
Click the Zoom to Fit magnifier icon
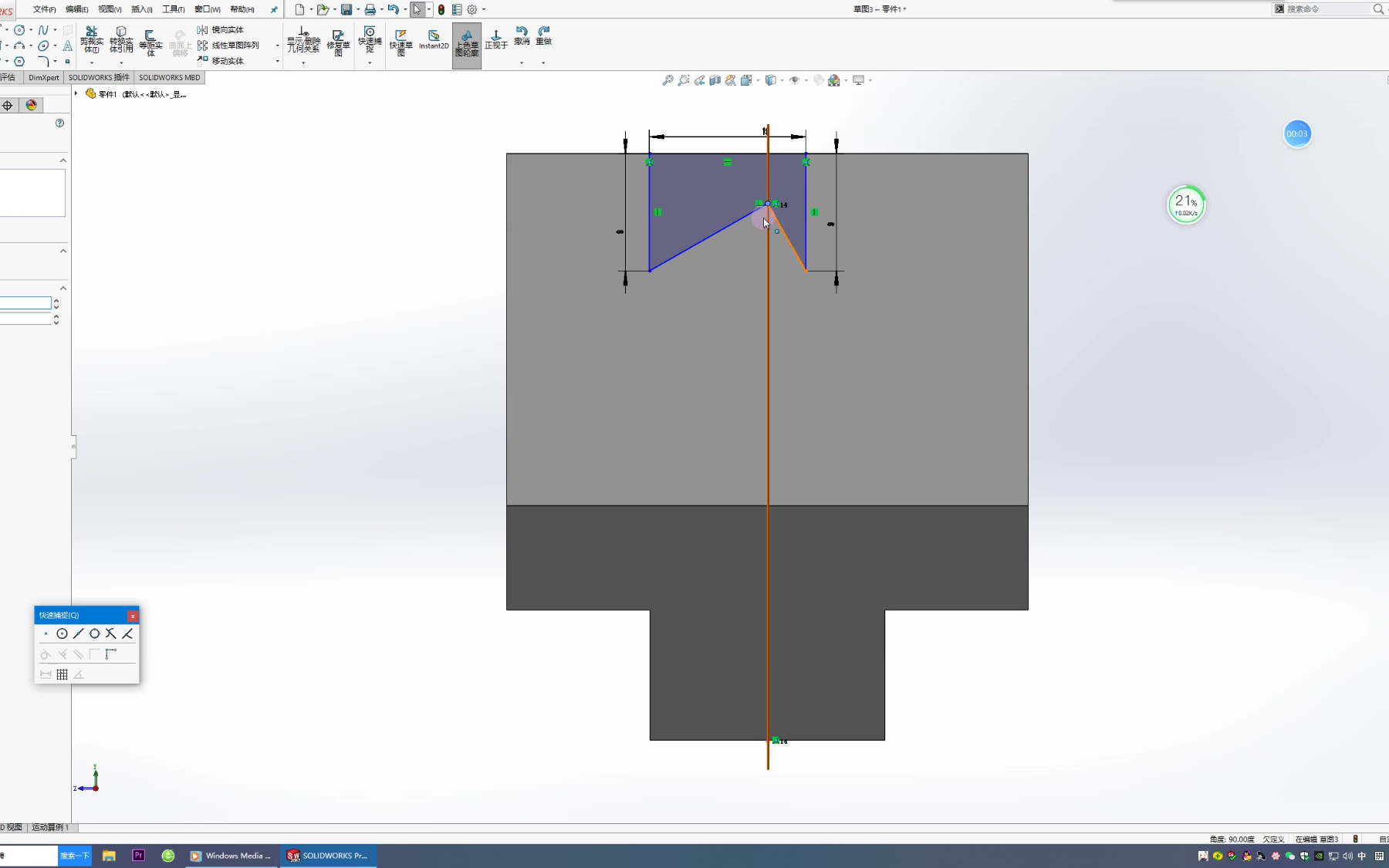[667, 80]
